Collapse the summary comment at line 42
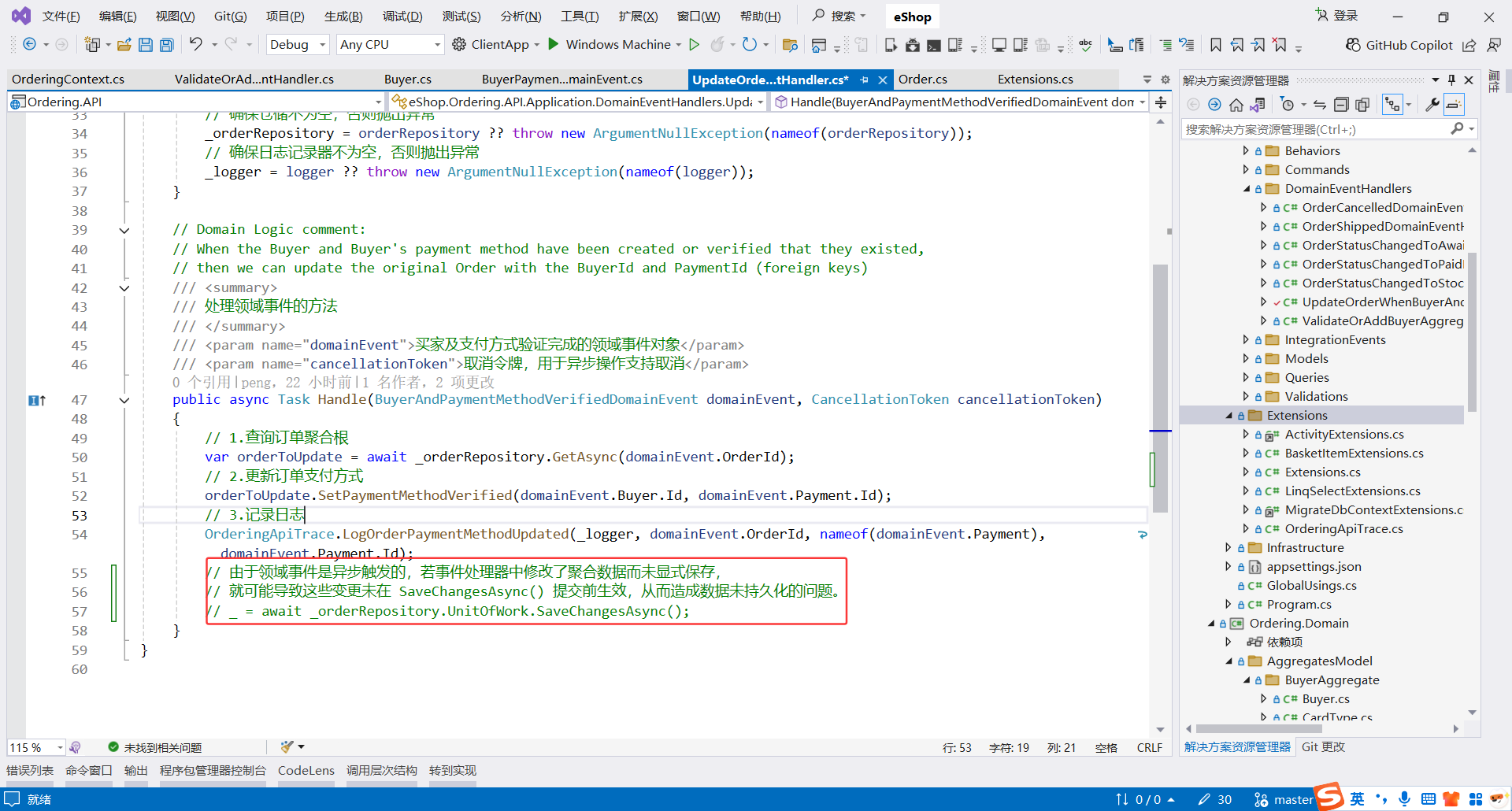 (124, 288)
